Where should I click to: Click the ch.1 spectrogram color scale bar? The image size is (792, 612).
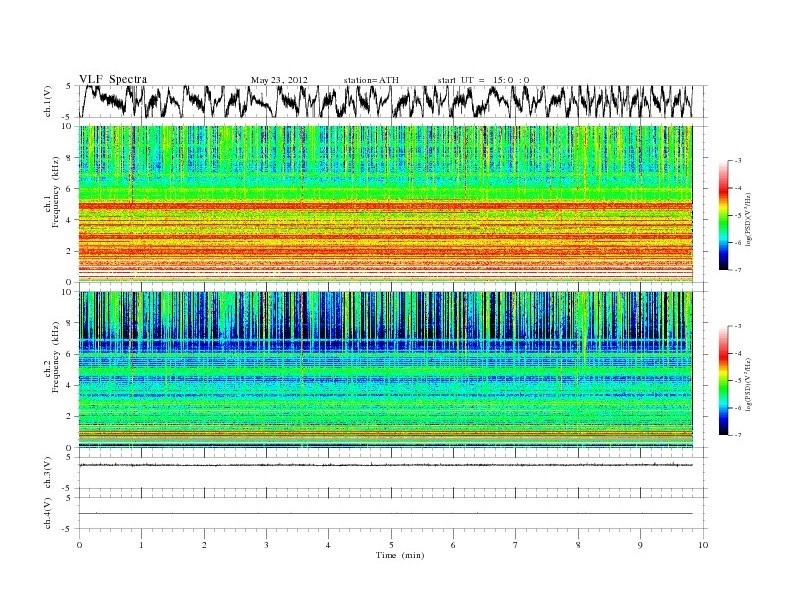coord(723,215)
